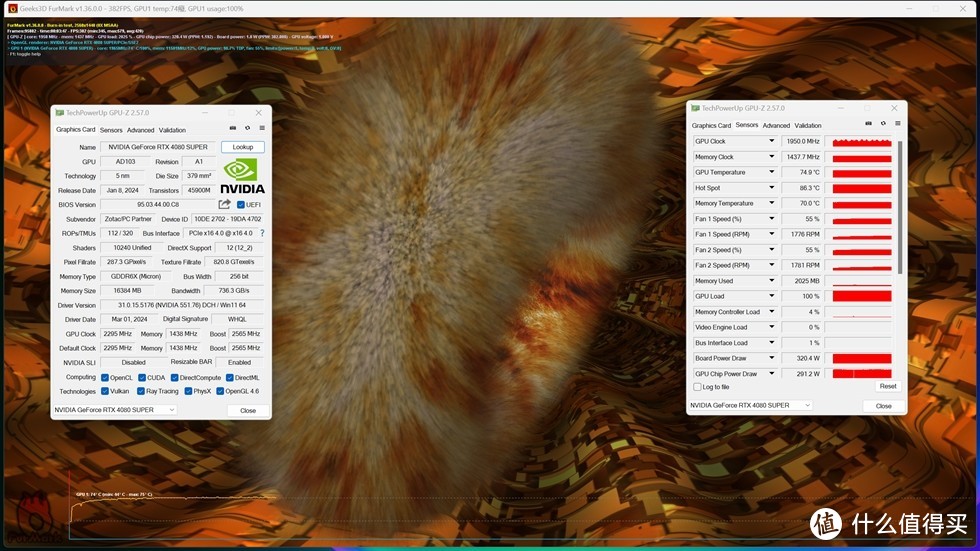Open the Memory Temperature sensor dropdown

pos(771,203)
